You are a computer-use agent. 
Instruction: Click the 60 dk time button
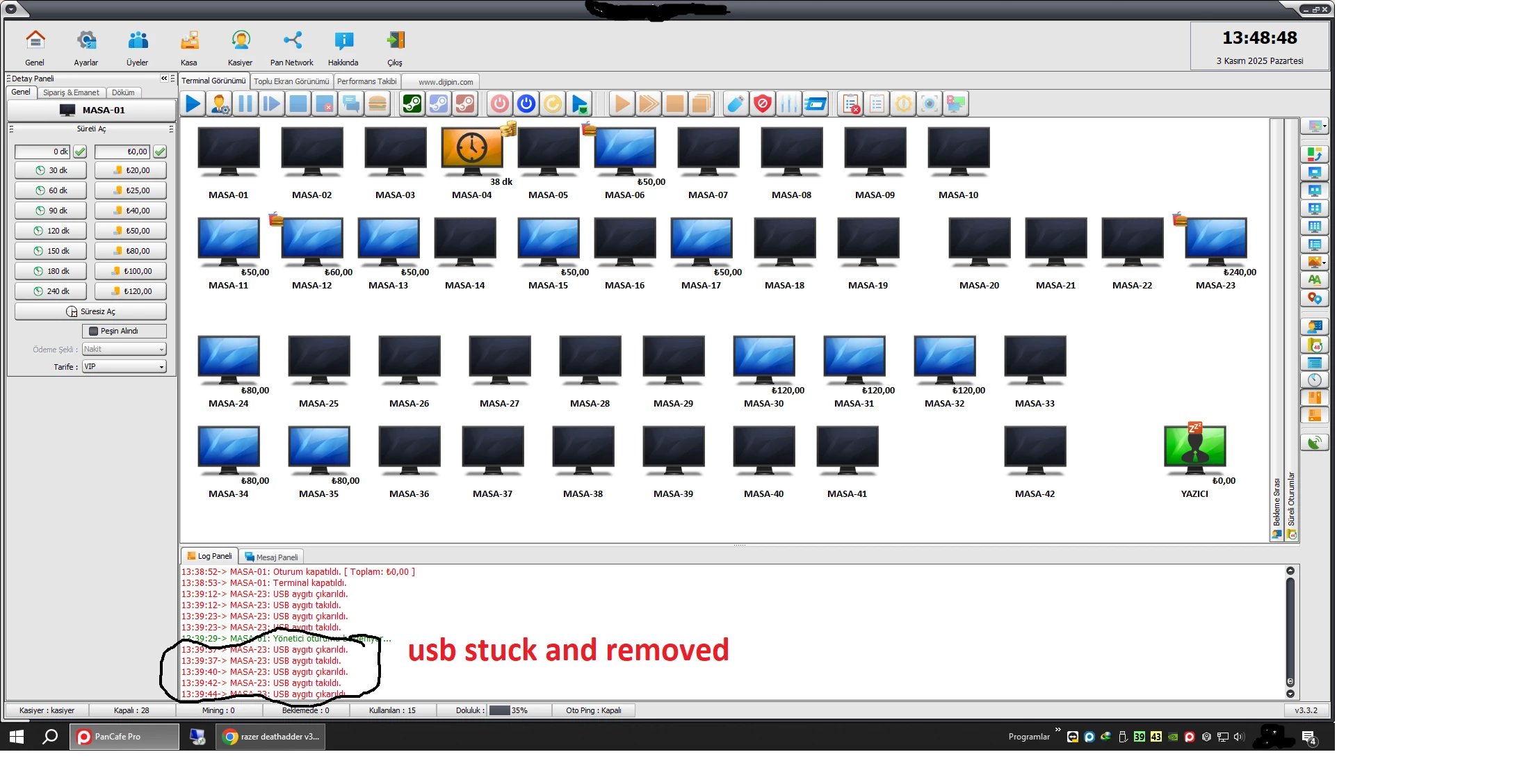pos(51,190)
